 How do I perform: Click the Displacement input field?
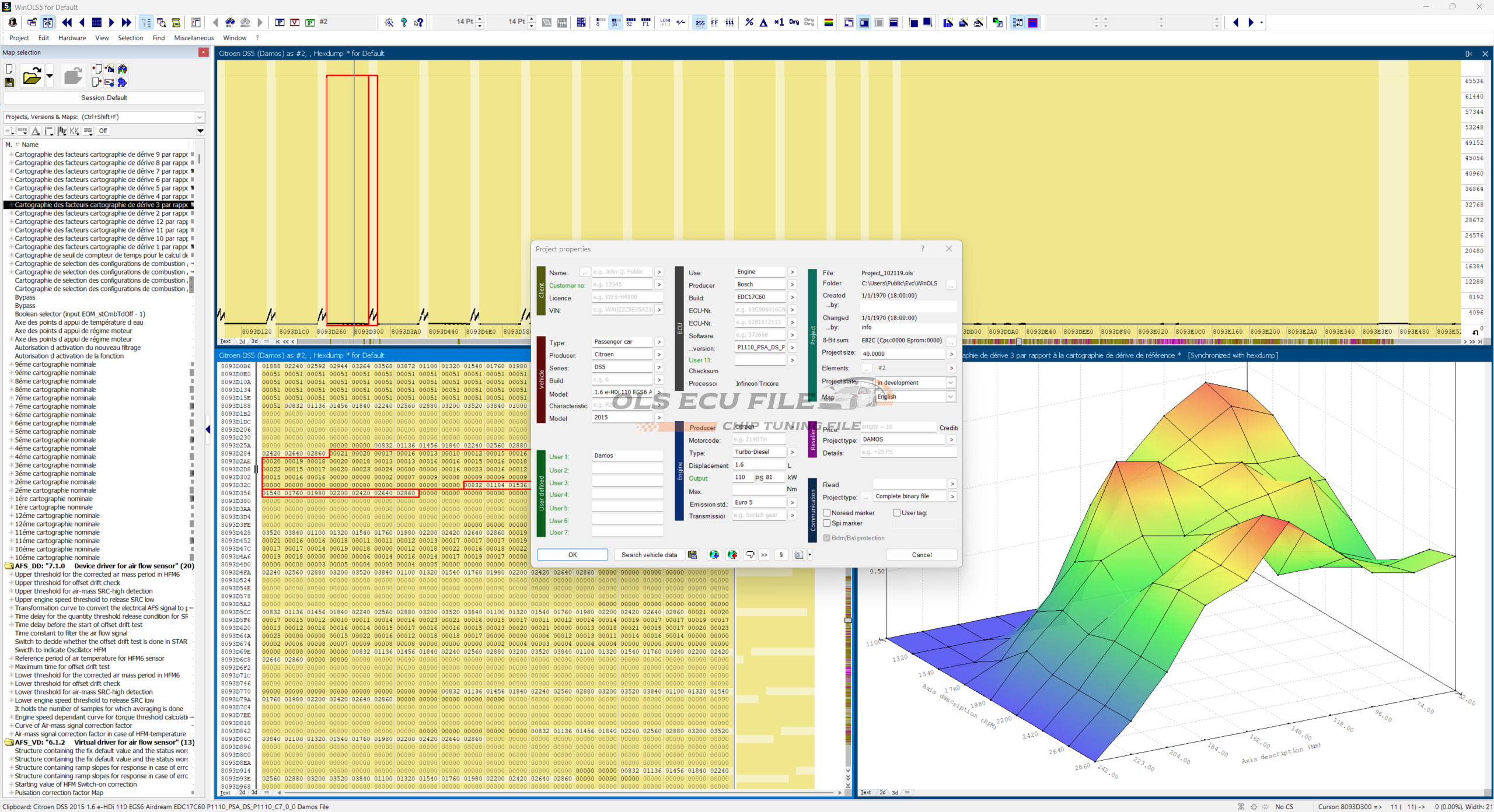pos(759,465)
